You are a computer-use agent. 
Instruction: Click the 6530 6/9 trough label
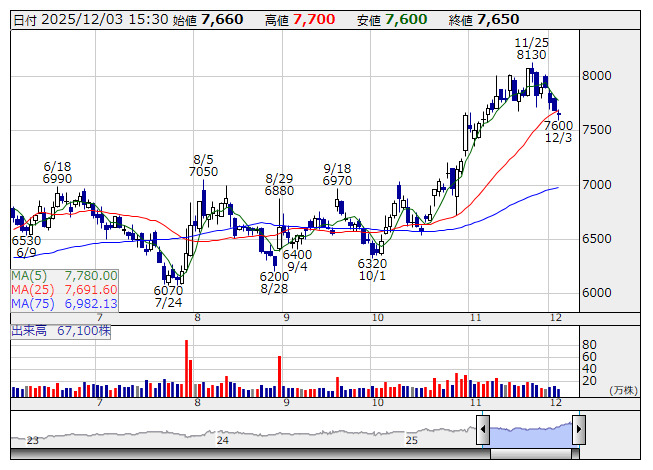[26, 246]
